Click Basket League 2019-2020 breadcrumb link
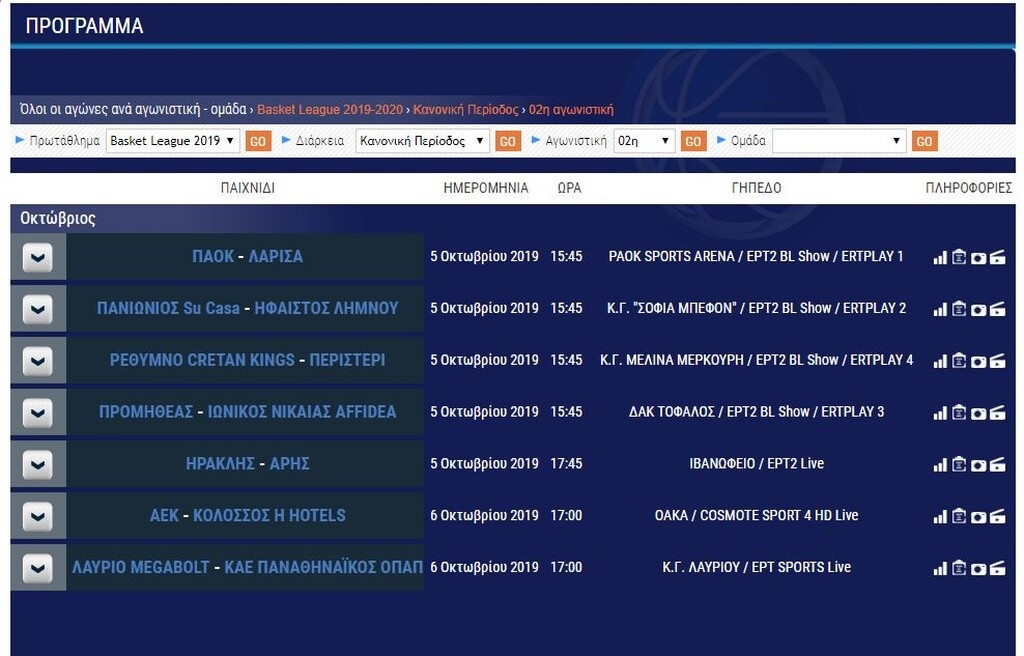 coord(331,110)
